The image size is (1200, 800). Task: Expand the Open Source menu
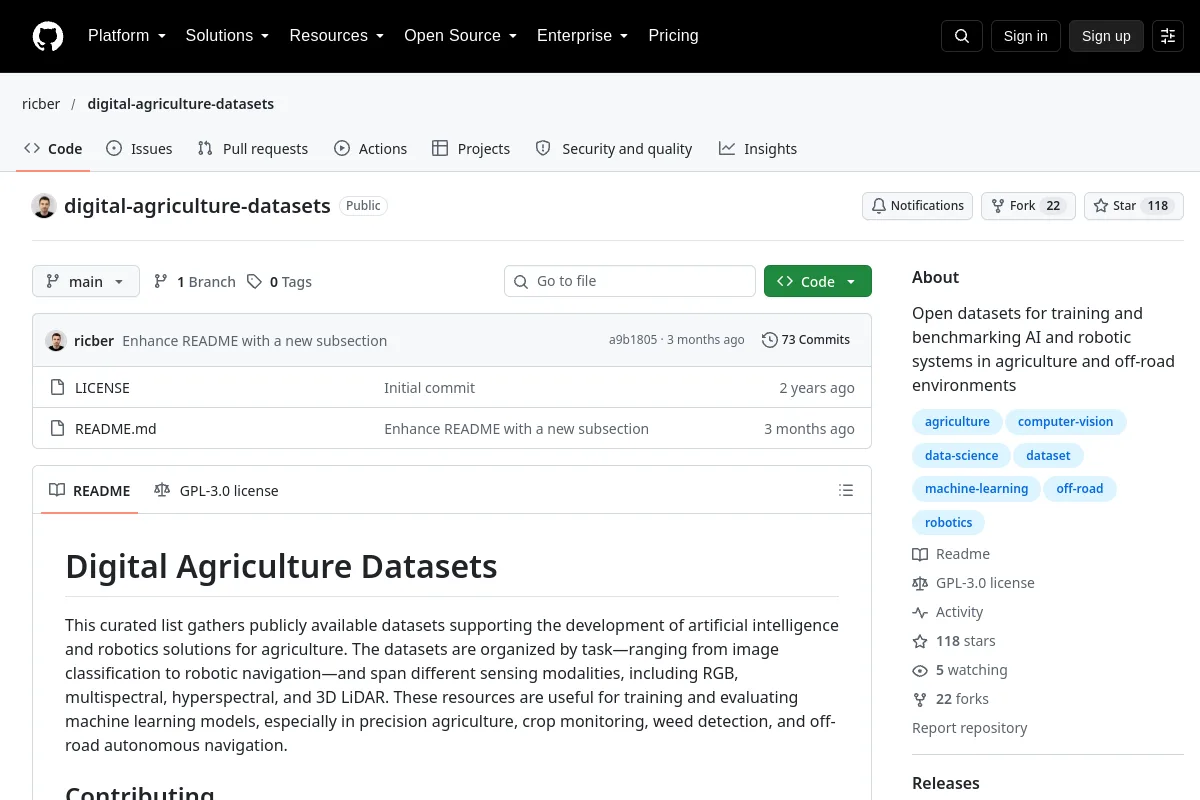[x=460, y=36]
